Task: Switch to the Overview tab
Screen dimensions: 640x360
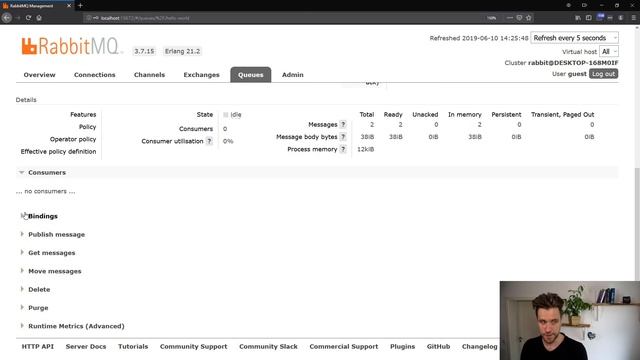Action: (x=40, y=75)
